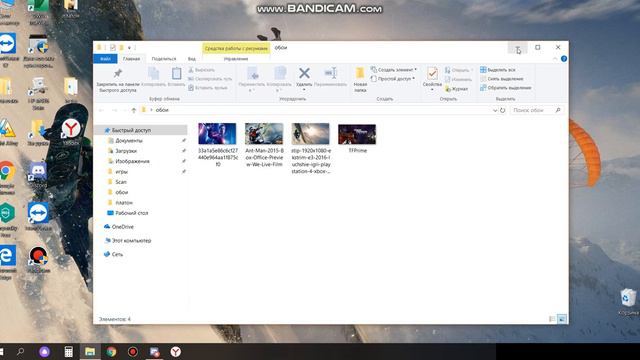Click the Up one level arrow

point(134,110)
